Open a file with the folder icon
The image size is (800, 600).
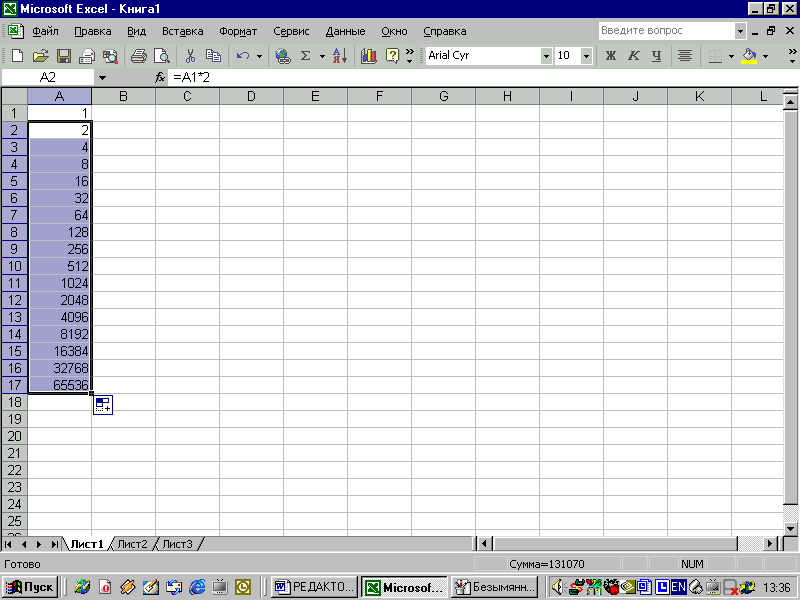click(40, 56)
